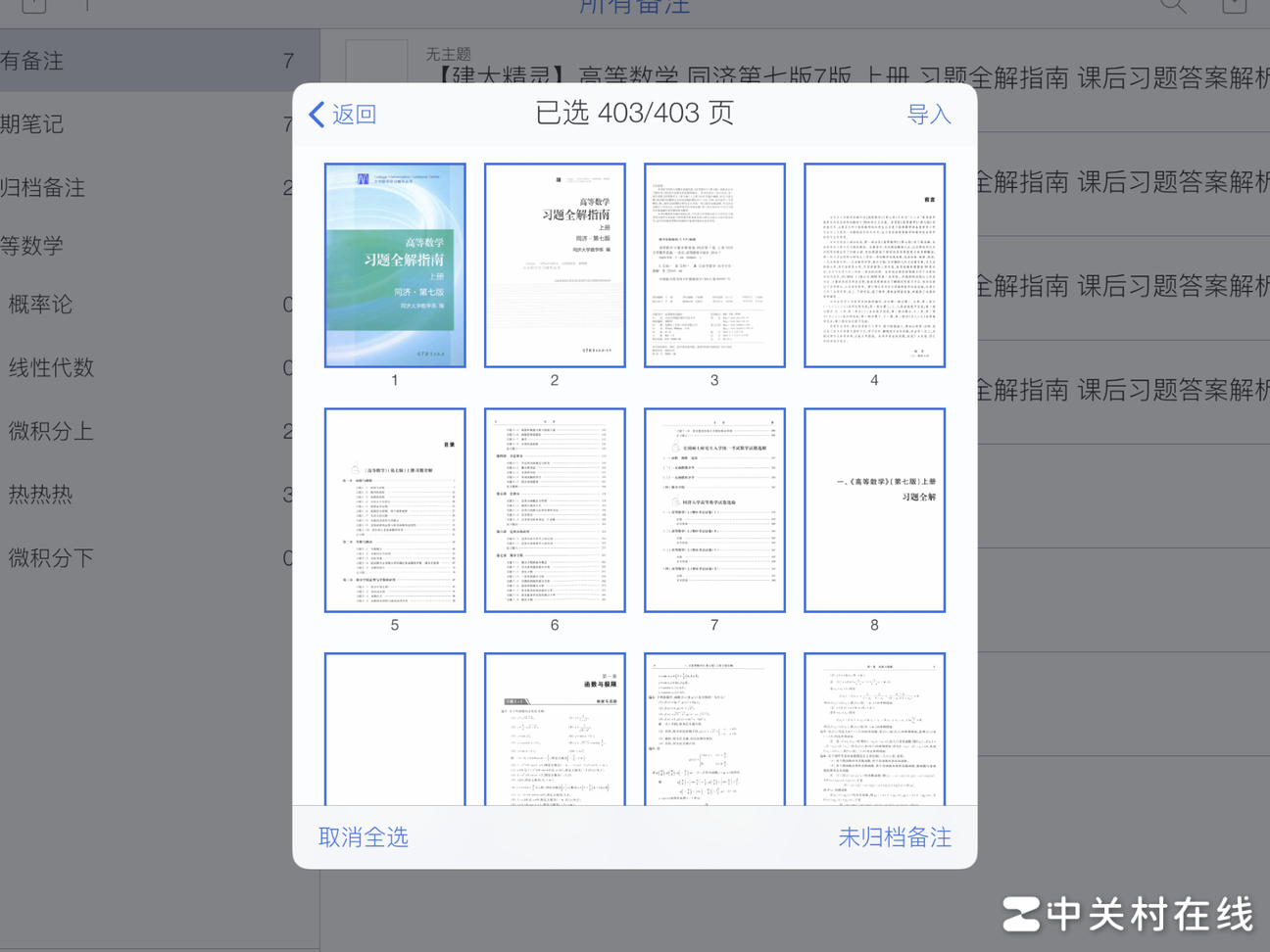Toggle the blank page thumbnail in third row
The width and height of the screenshot is (1270, 952).
tap(395, 730)
